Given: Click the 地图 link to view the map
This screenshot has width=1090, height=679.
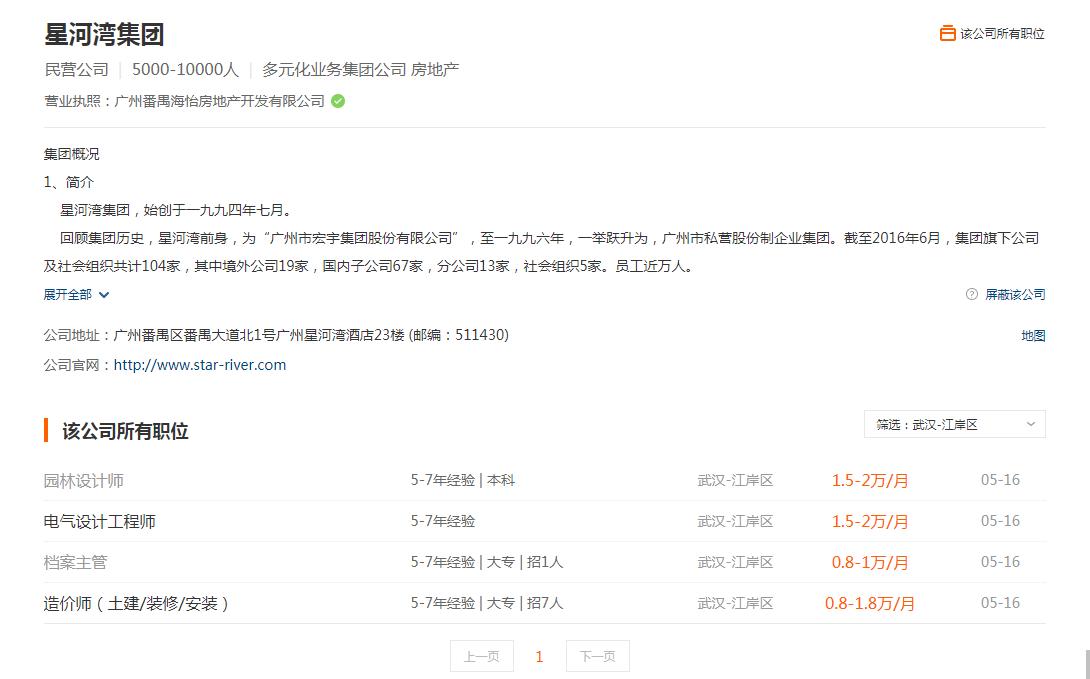Looking at the screenshot, I should tap(1033, 335).
